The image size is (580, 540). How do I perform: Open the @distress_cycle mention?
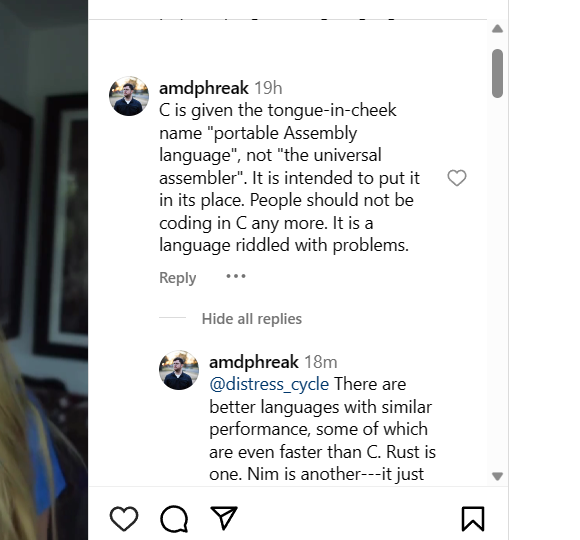(x=269, y=384)
